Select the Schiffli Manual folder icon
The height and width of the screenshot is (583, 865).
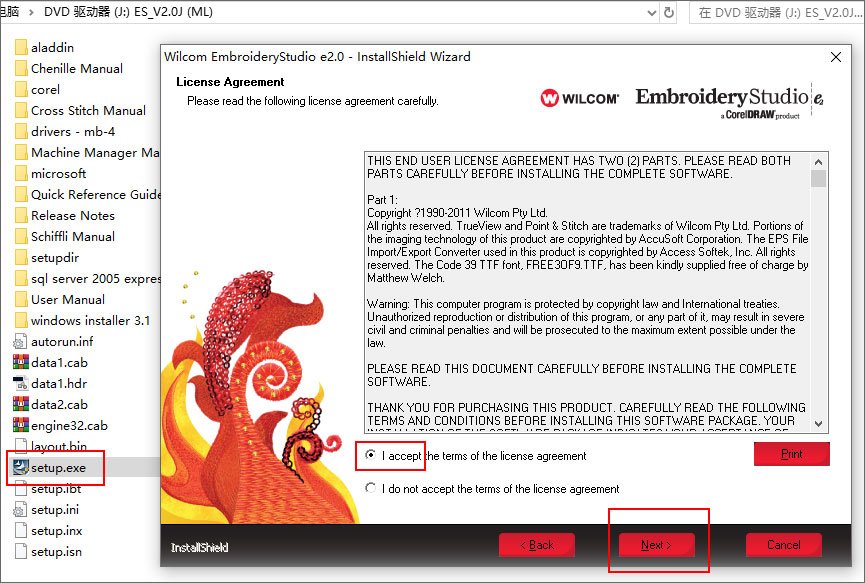click(x=22, y=236)
